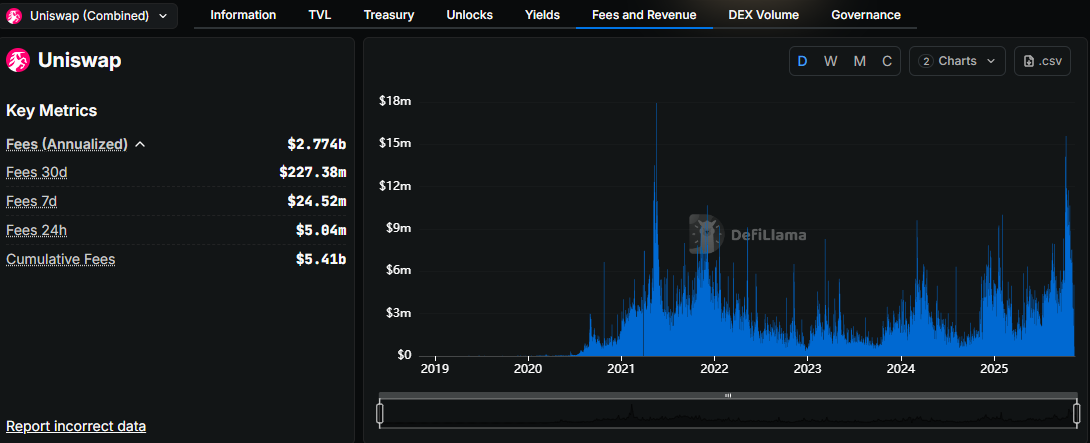Click the charts count badge showing 2
The height and width of the screenshot is (443, 1090).
tap(926, 61)
